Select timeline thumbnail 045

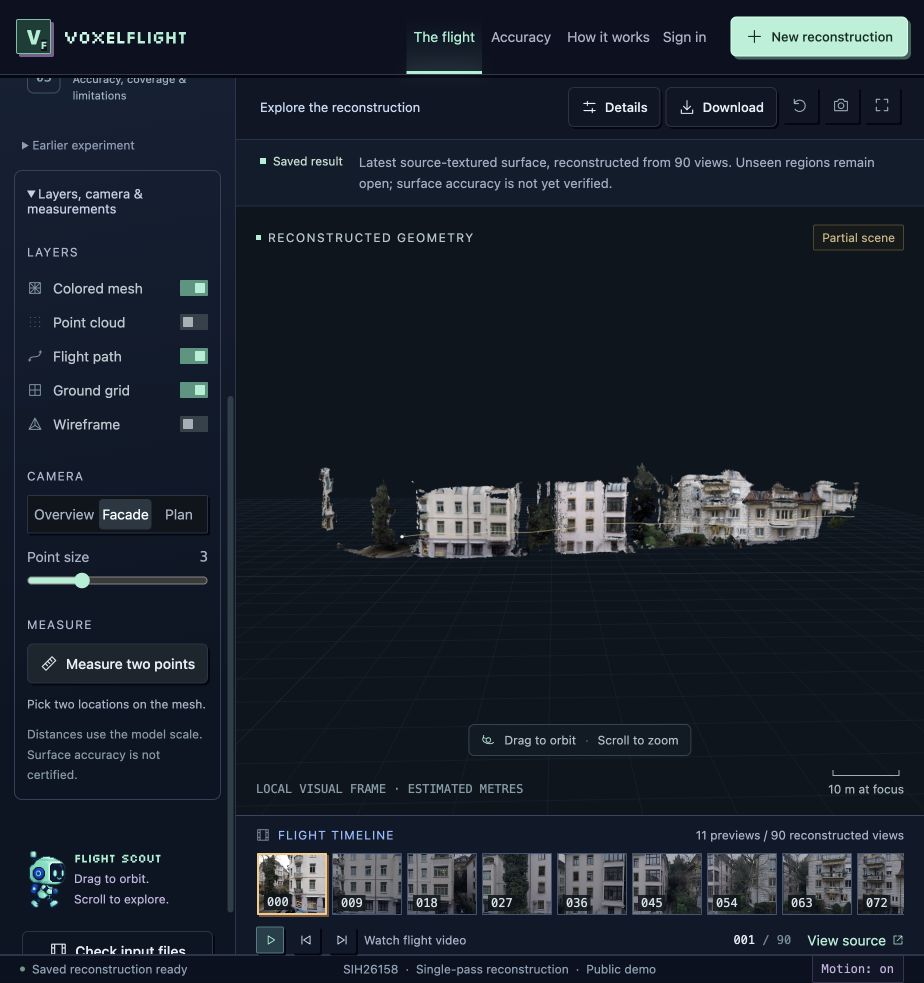pyautogui.click(x=667, y=884)
